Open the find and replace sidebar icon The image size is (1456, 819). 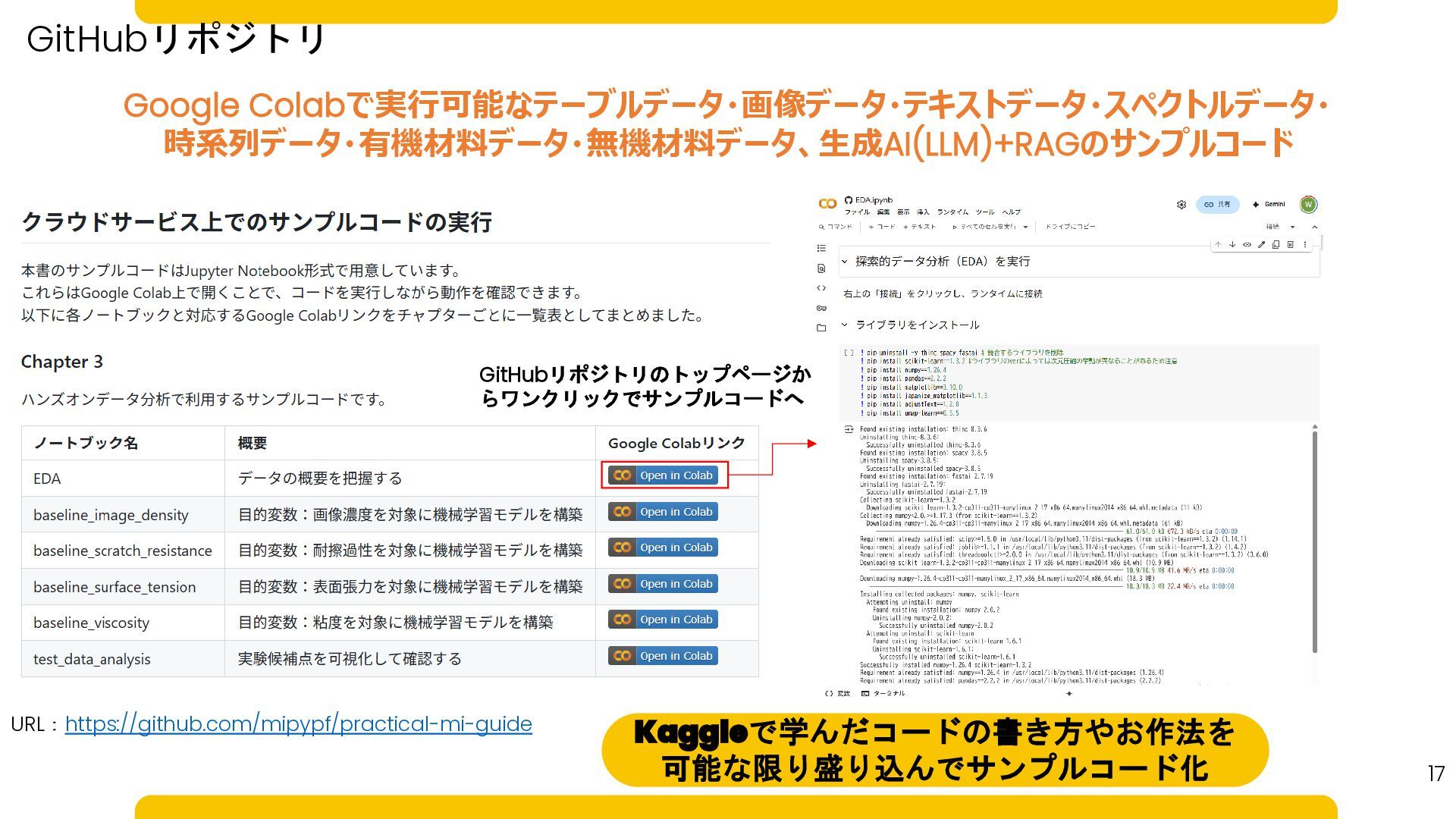pyautogui.click(x=821, y=268)
